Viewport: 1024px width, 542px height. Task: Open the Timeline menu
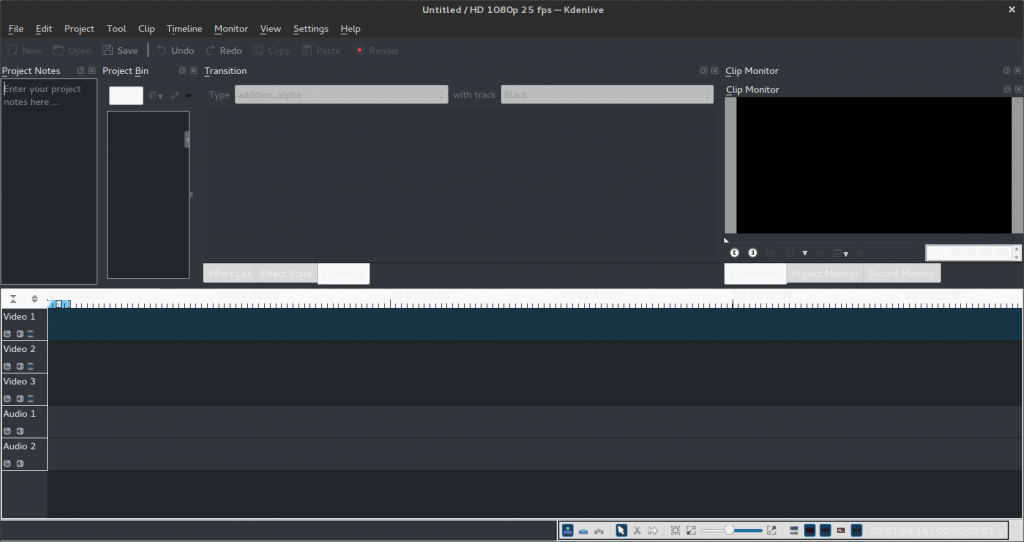click(x=184, y=29)
